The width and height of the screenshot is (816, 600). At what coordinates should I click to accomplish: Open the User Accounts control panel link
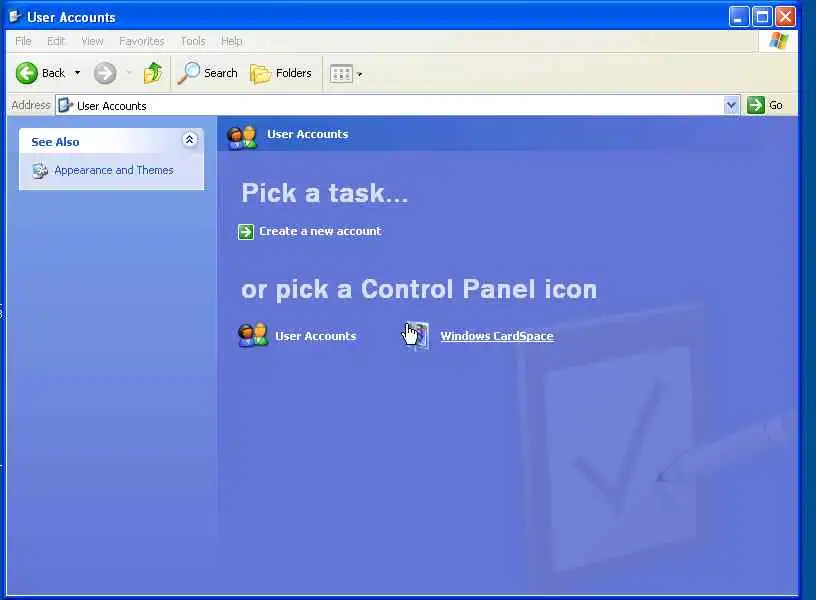(x=316, y=336)
